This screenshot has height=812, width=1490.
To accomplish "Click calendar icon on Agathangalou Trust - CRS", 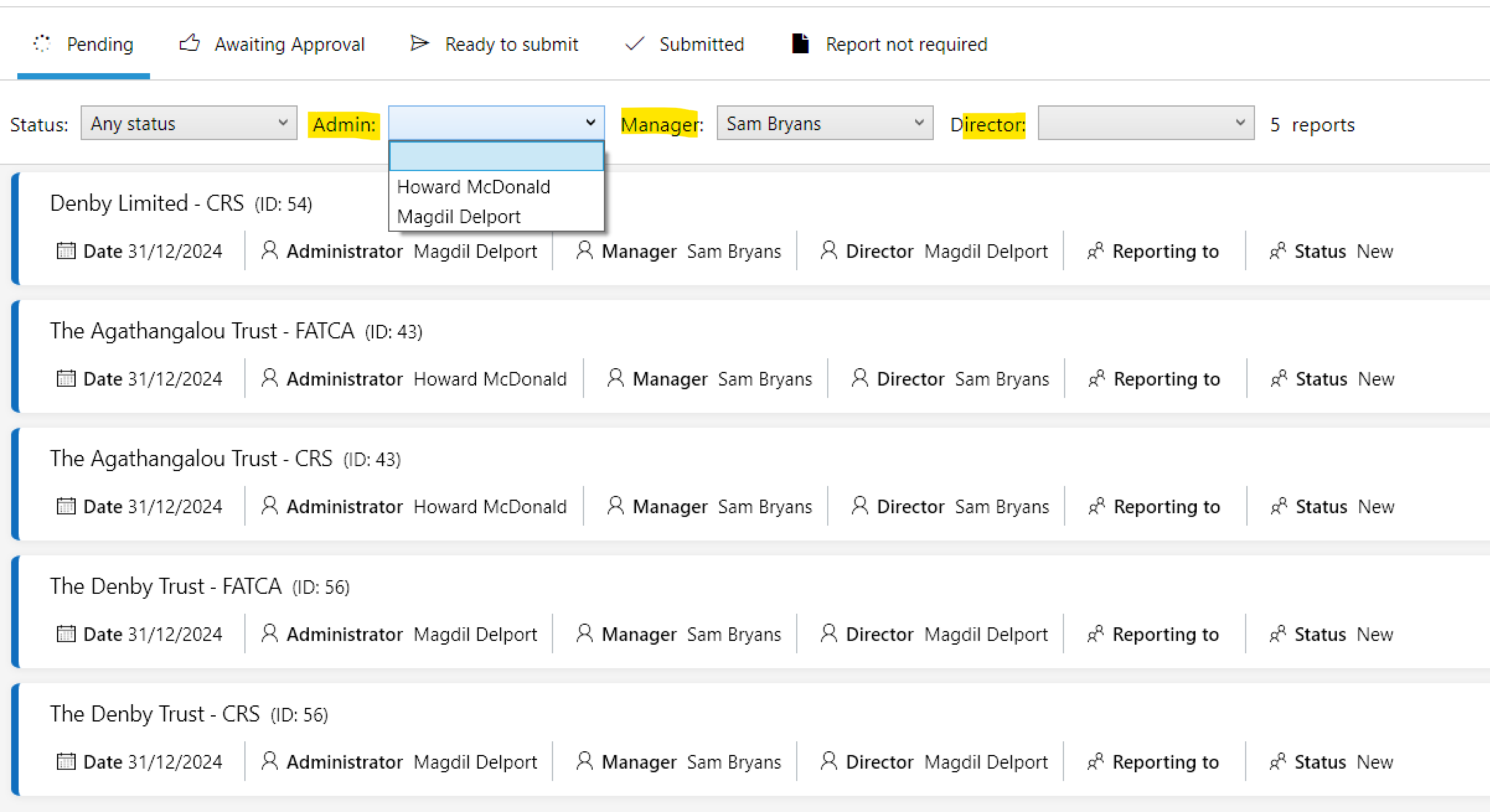I will (x=66, y=506).
